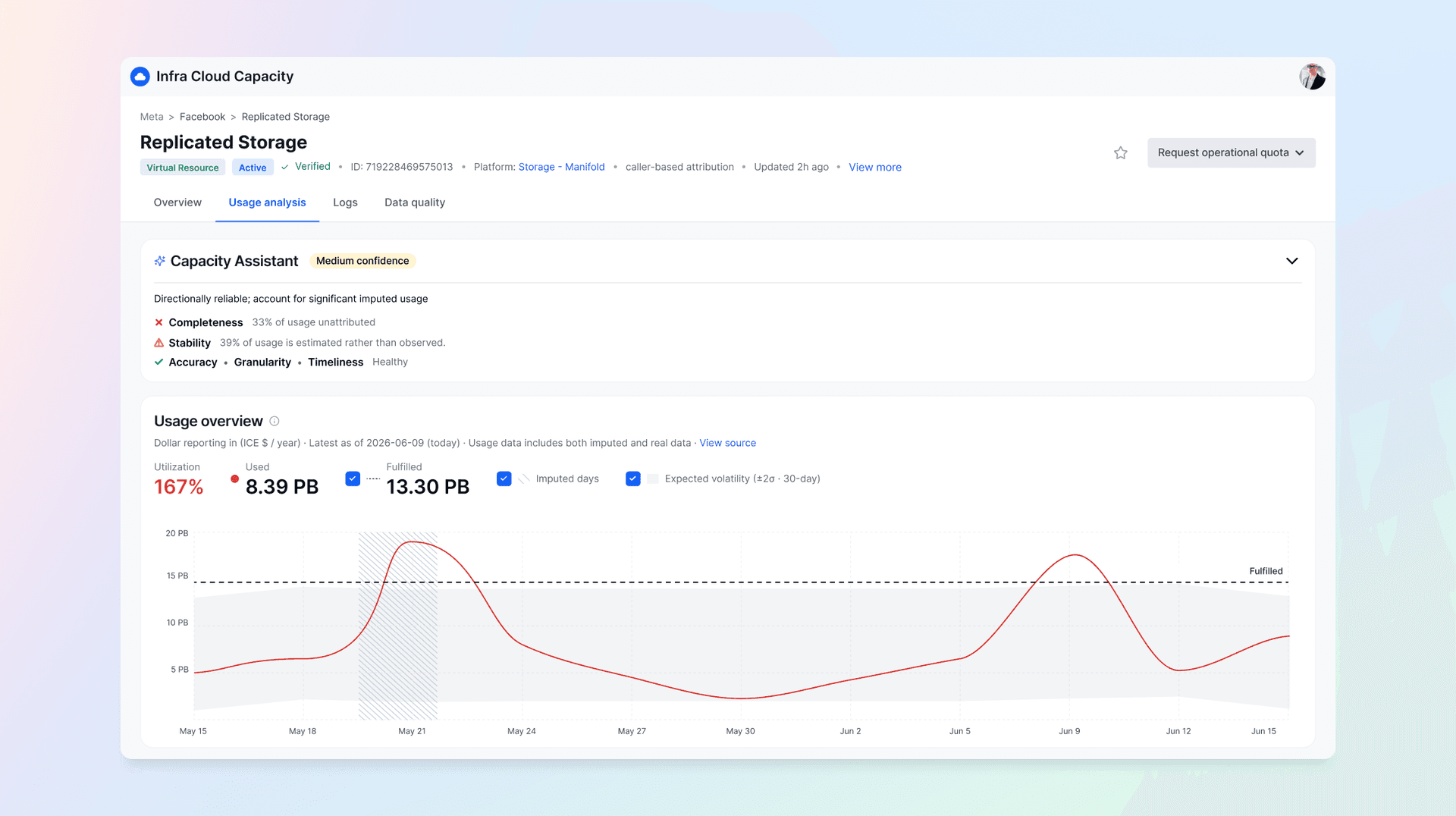
Task: Open the user profile avatar
Action: (x=1312, y=77)
